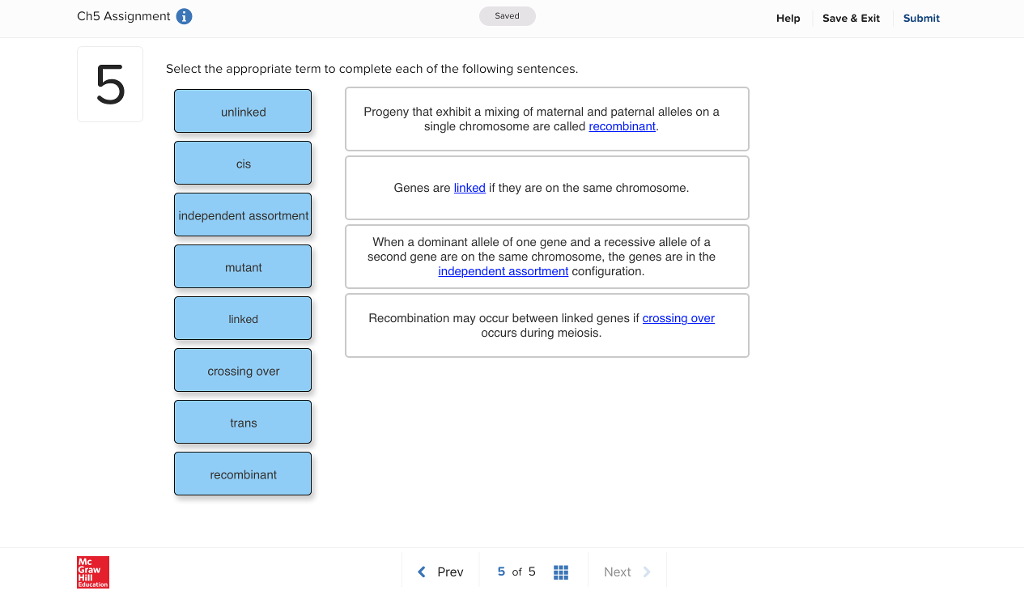Click Save & Exit
The width and height of the screenshot is (1024, 595).
click(x=850, y=18)
